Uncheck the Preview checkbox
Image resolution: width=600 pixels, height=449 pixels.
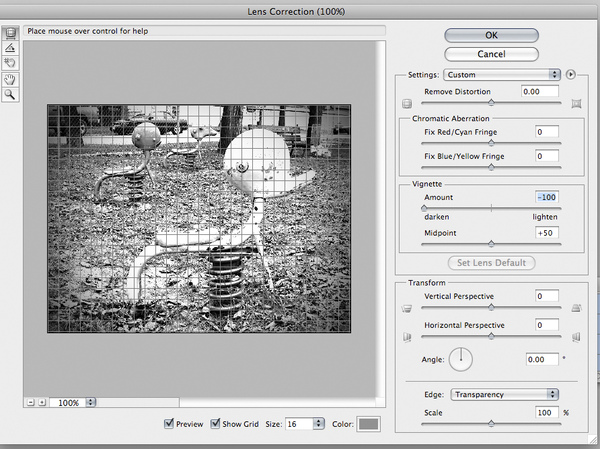169,423
